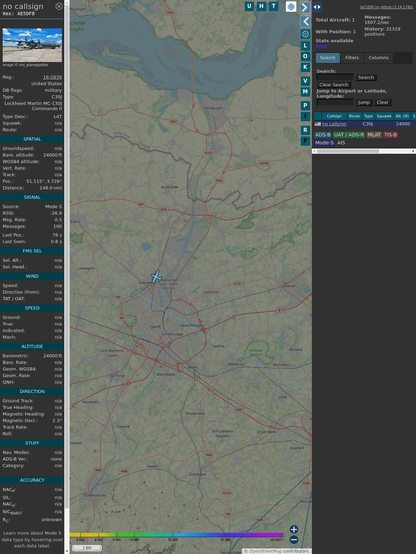The height and width of the screenshot is (554, 416).
Task: Zoom out with the minus icon
Action: (x=294, y=540)
